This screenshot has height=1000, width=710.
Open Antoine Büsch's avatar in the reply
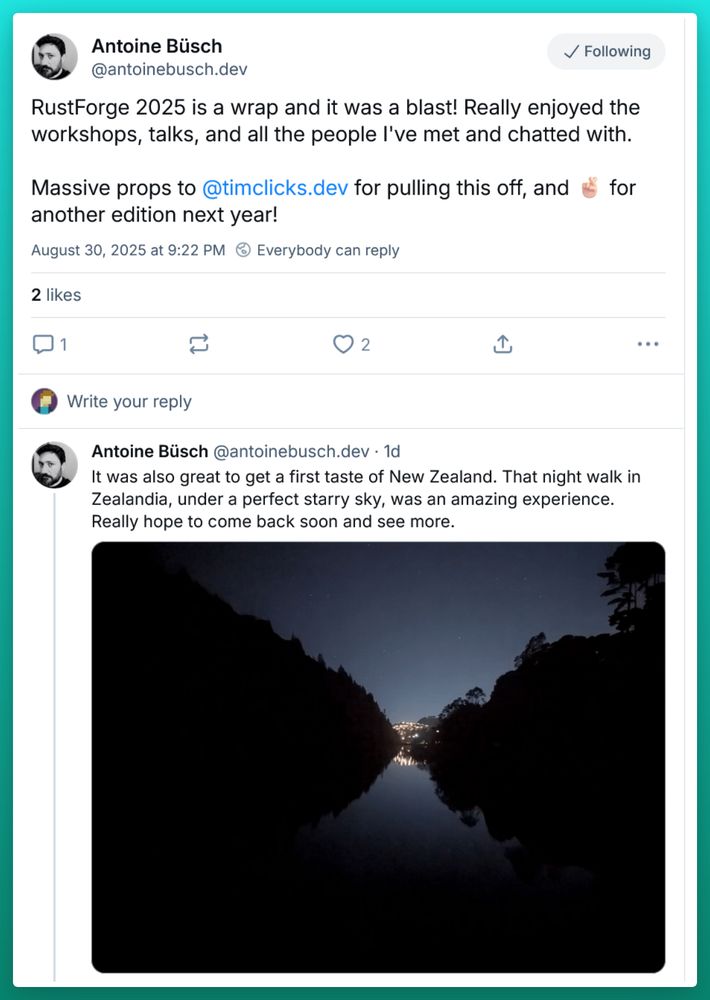click(54, 465)
